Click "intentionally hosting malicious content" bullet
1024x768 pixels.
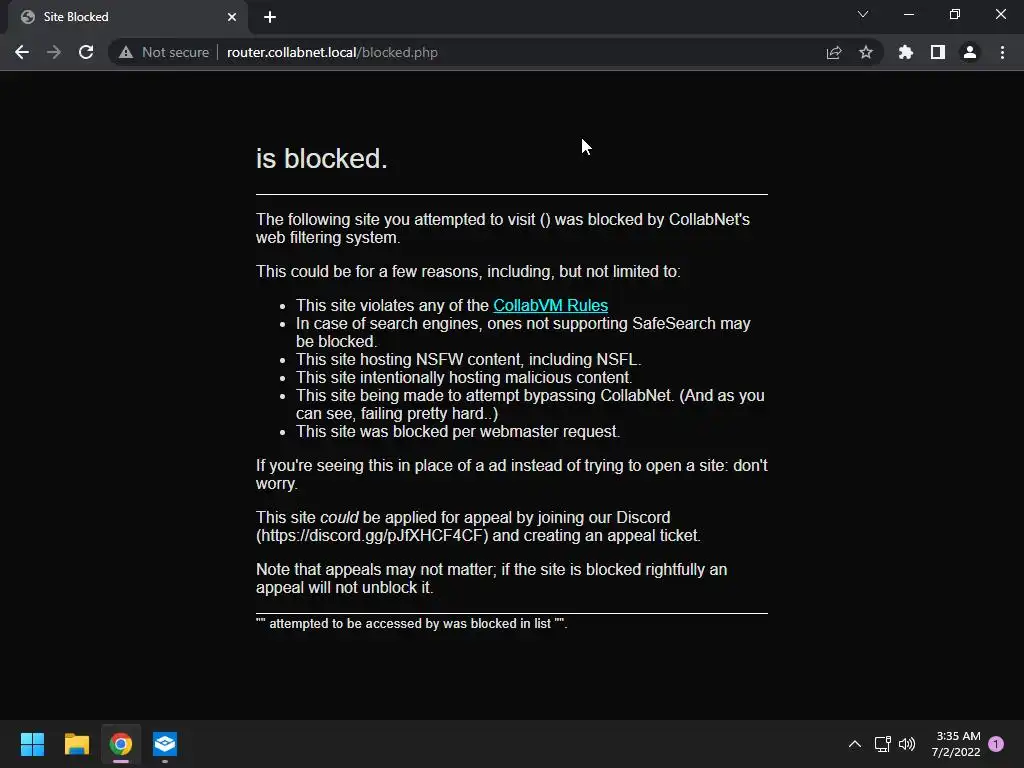[464, 377]
